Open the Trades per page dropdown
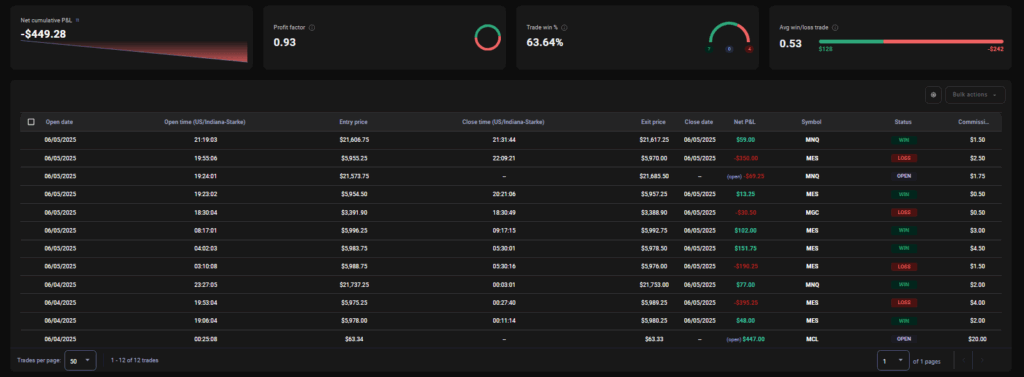 pos(80,361)
